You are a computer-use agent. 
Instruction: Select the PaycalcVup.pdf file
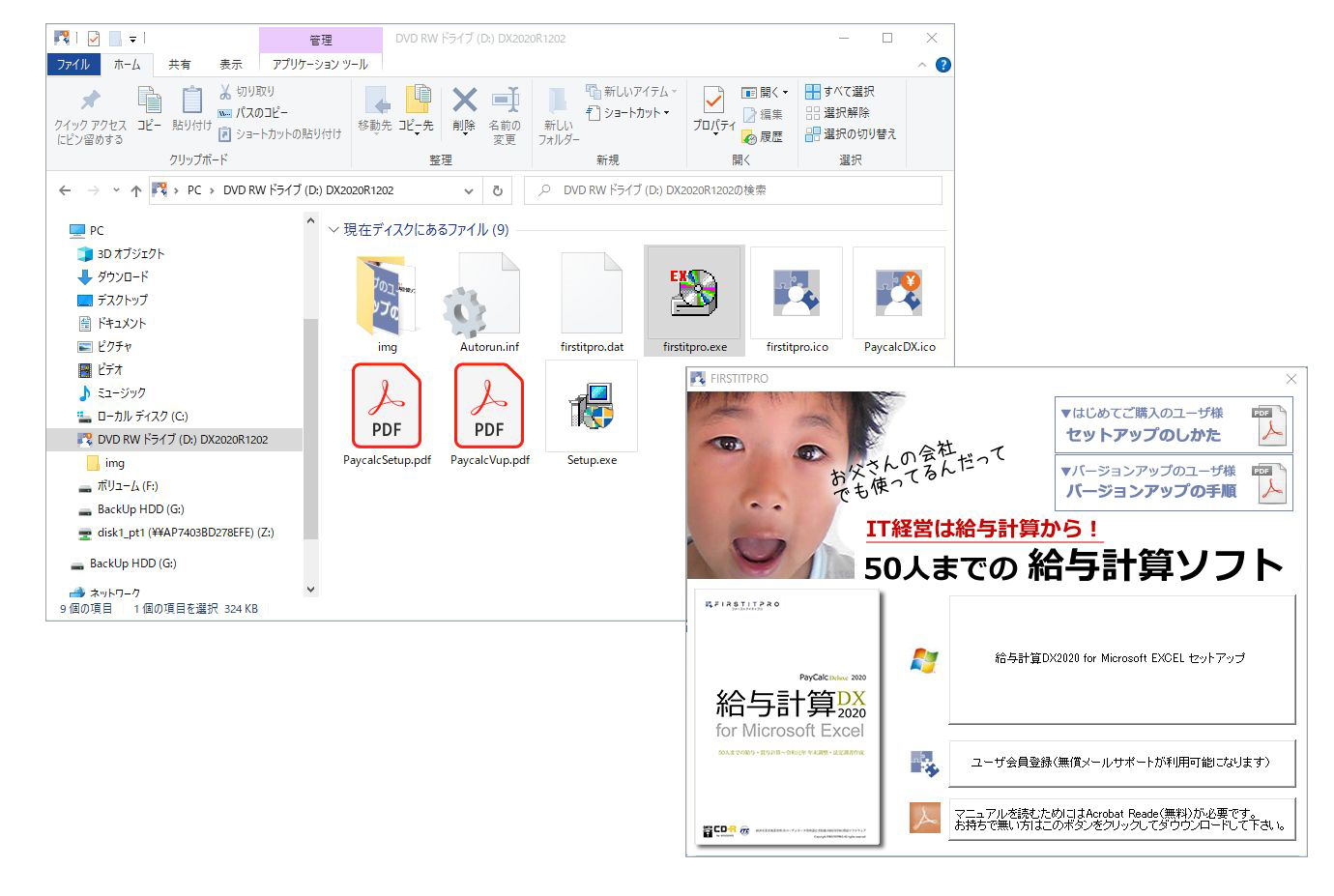point(489,414)
